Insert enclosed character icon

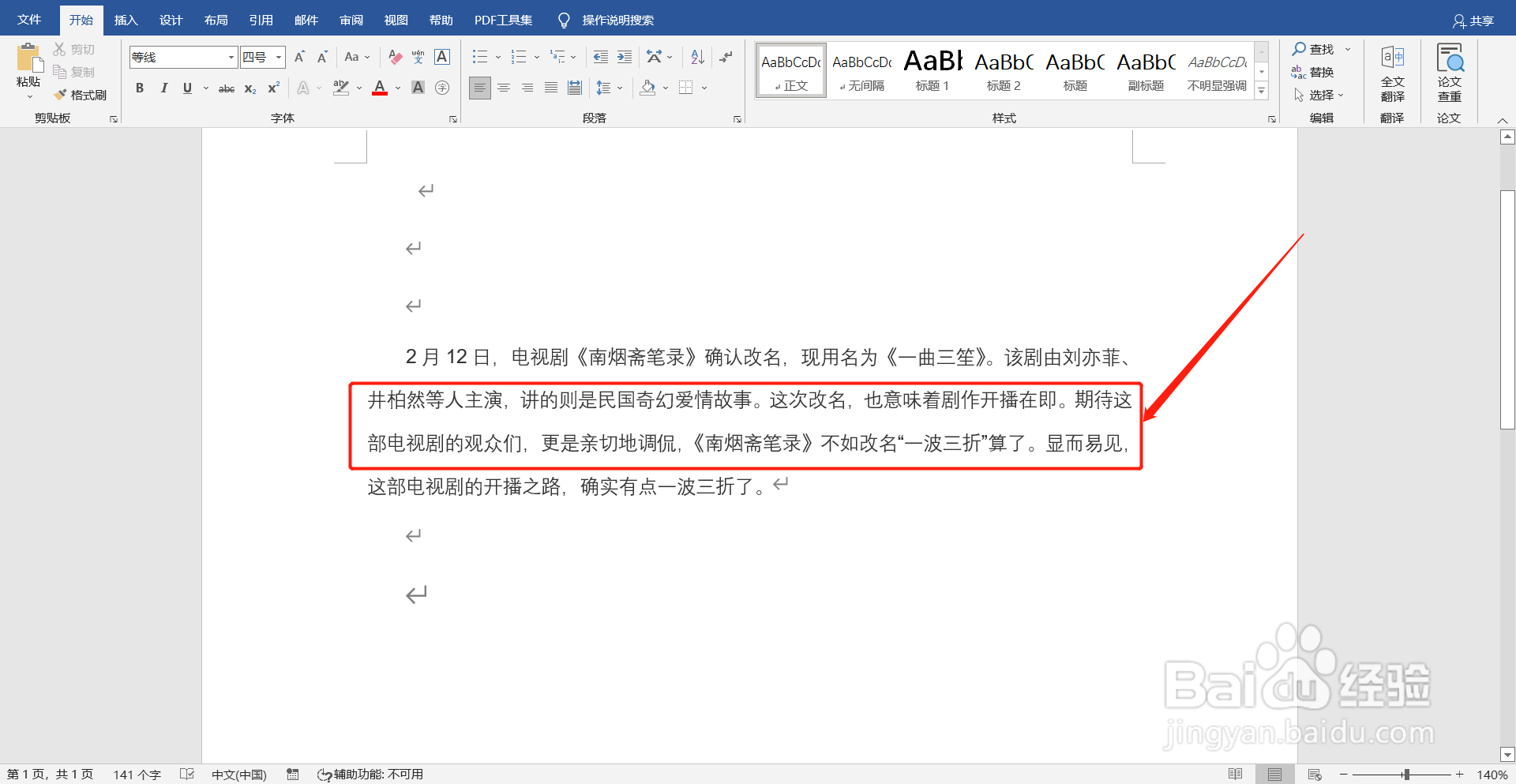click(x=442, y=88)
